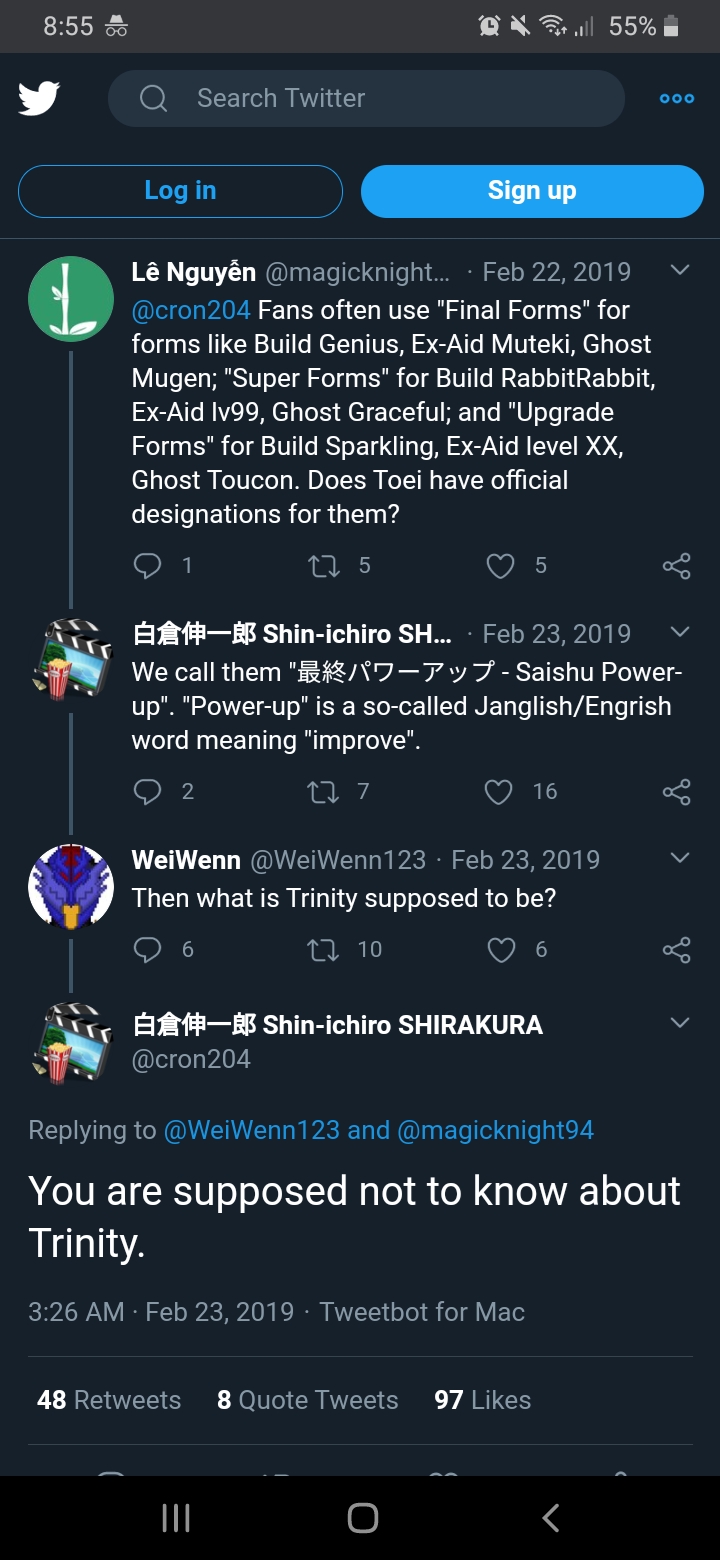Like WeiWenn's Trinity question tweet
This screenshot has width=720, height=1560.
click(x=500, y=950)
